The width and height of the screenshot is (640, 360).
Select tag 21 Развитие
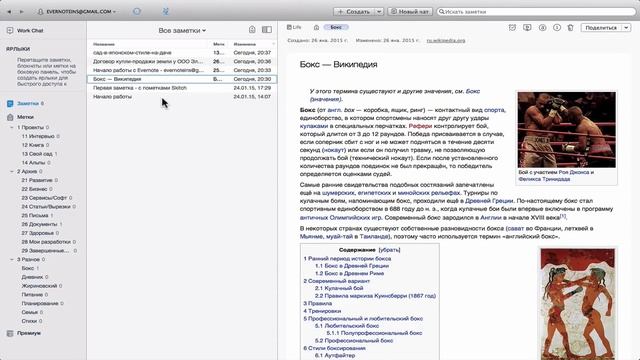[37, 180]
